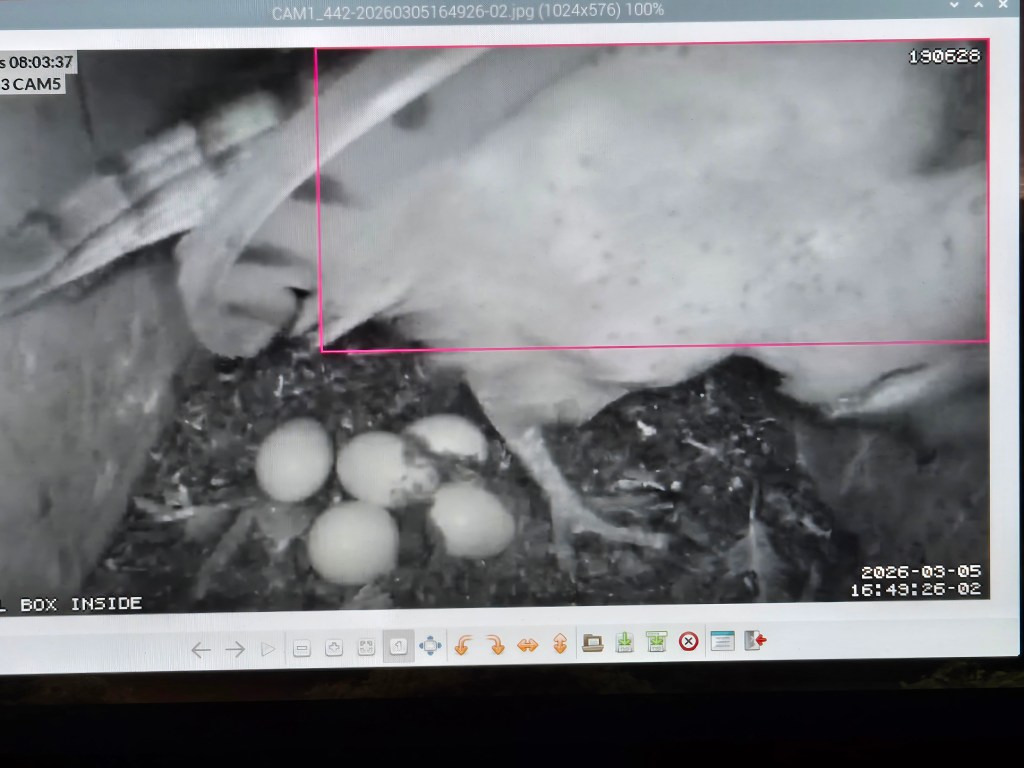The image size is (1024, 768).
Task: Zoom in on the image
Action: point(334,648)
